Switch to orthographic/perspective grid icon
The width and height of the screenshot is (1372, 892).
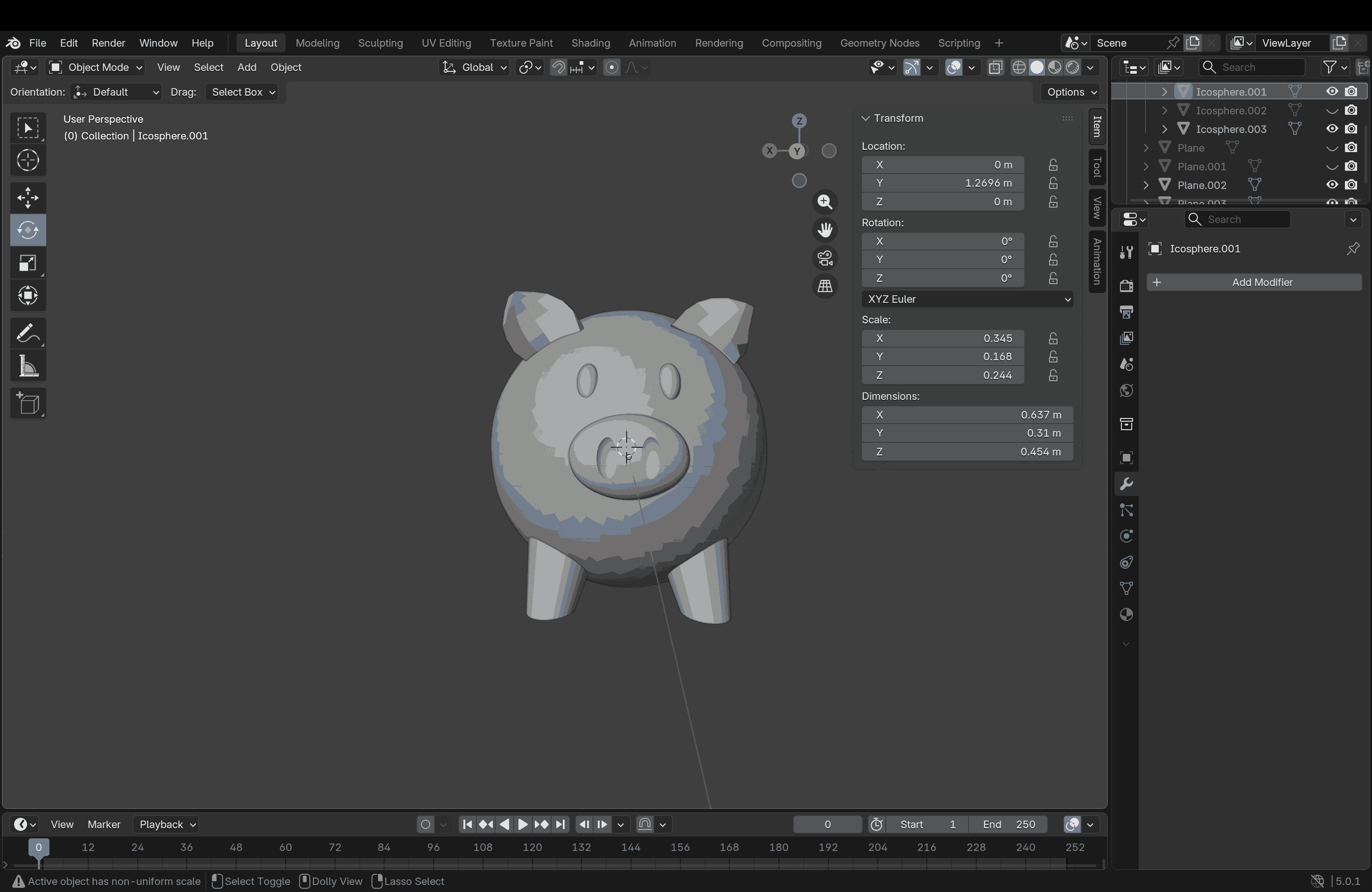tap(825, 286)
